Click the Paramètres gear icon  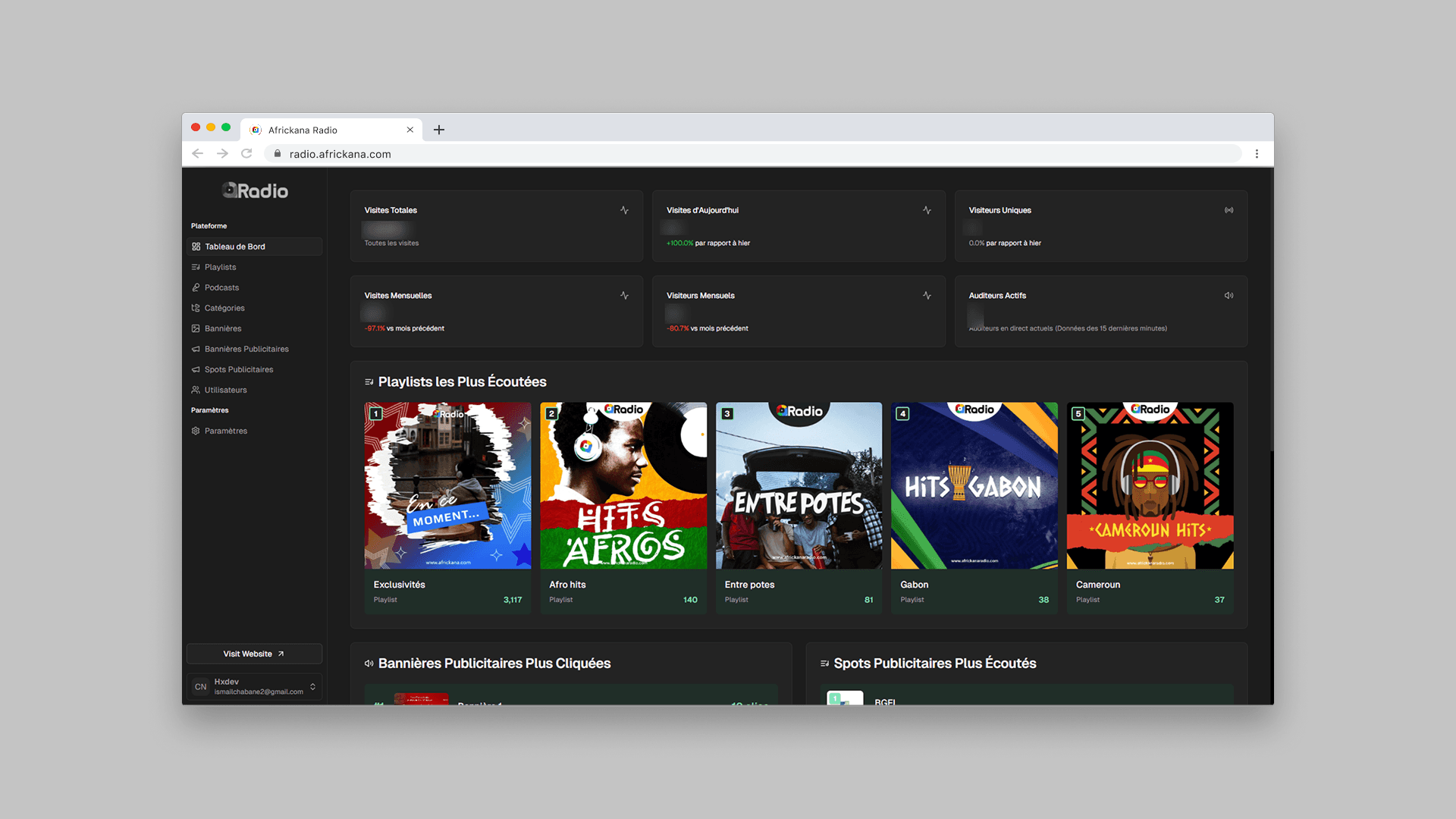pos(196,430)
